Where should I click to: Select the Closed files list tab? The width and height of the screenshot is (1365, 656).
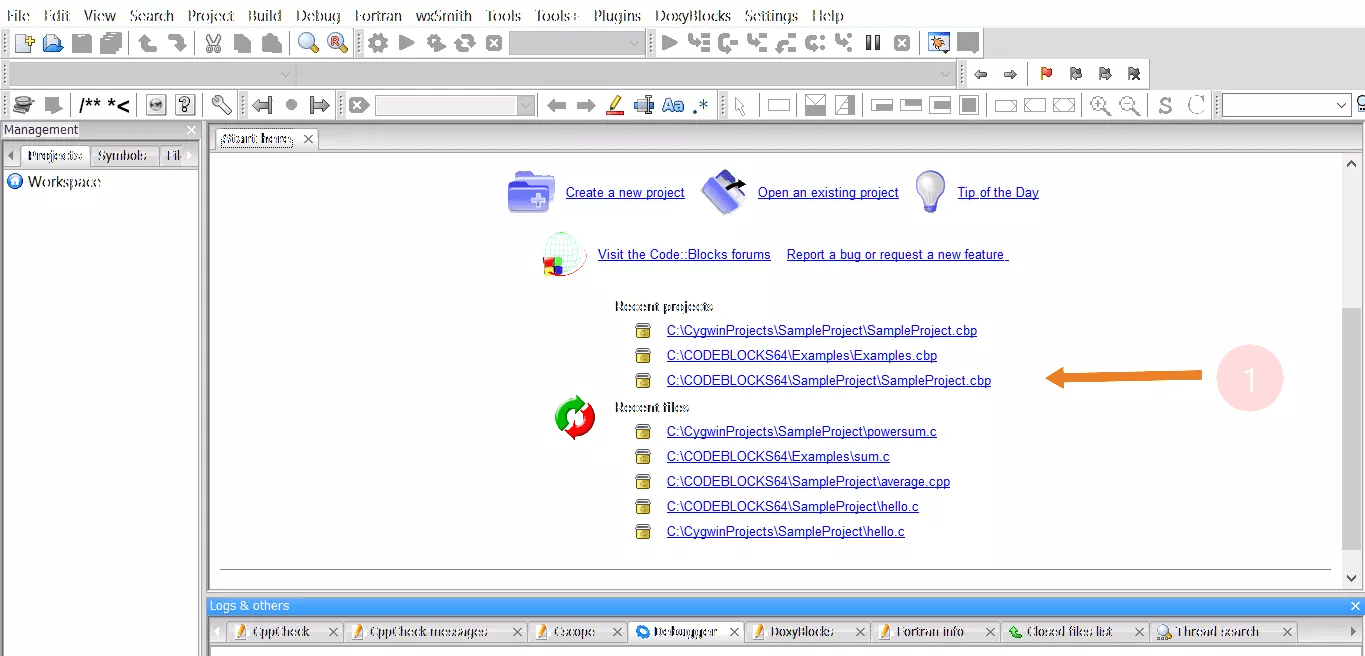[x=1074, y=631]
